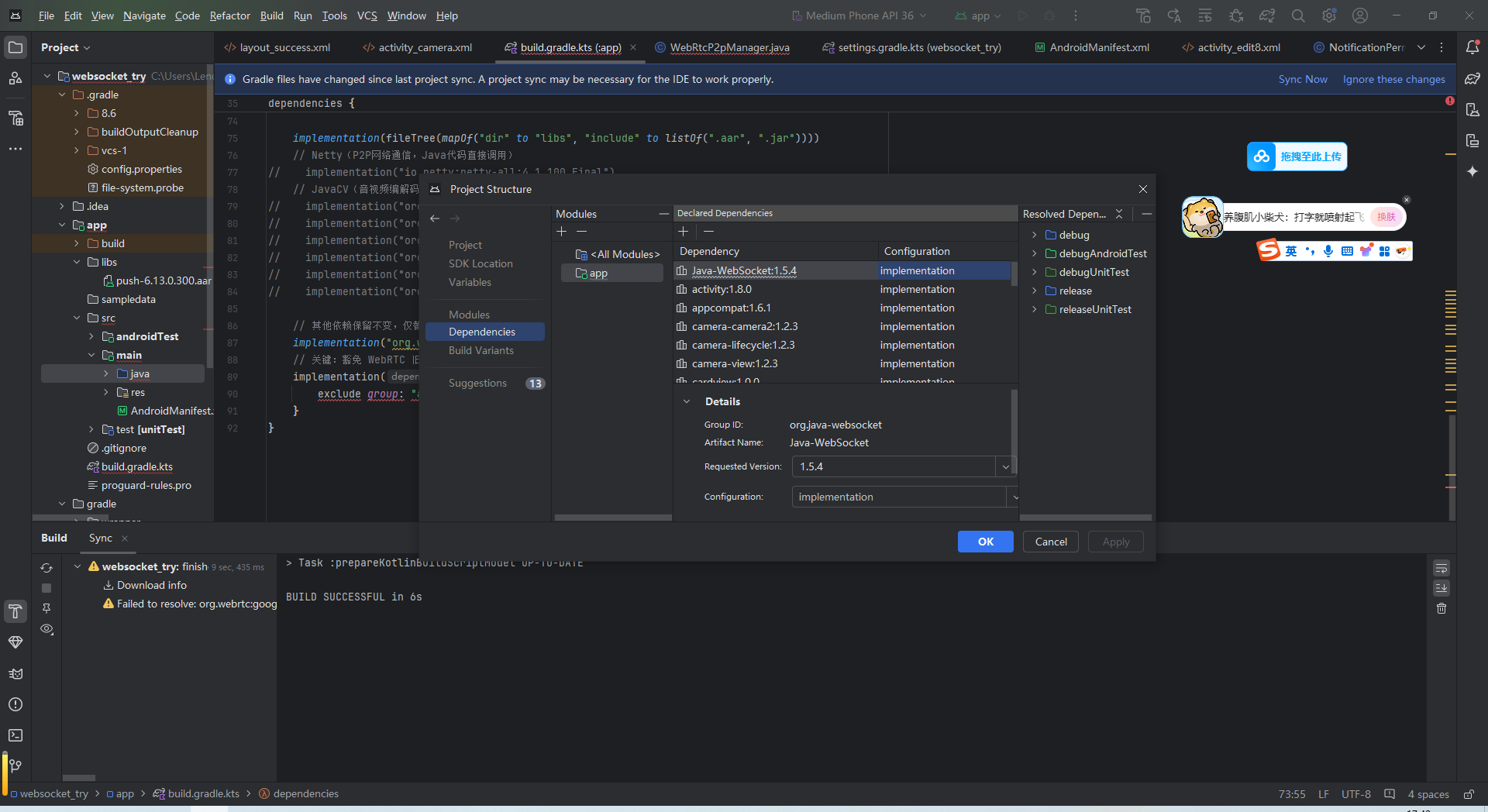Open the Configuration combo box dropdown
The width and height of the screenshot is (1488, 812).
click(1014, 497)
